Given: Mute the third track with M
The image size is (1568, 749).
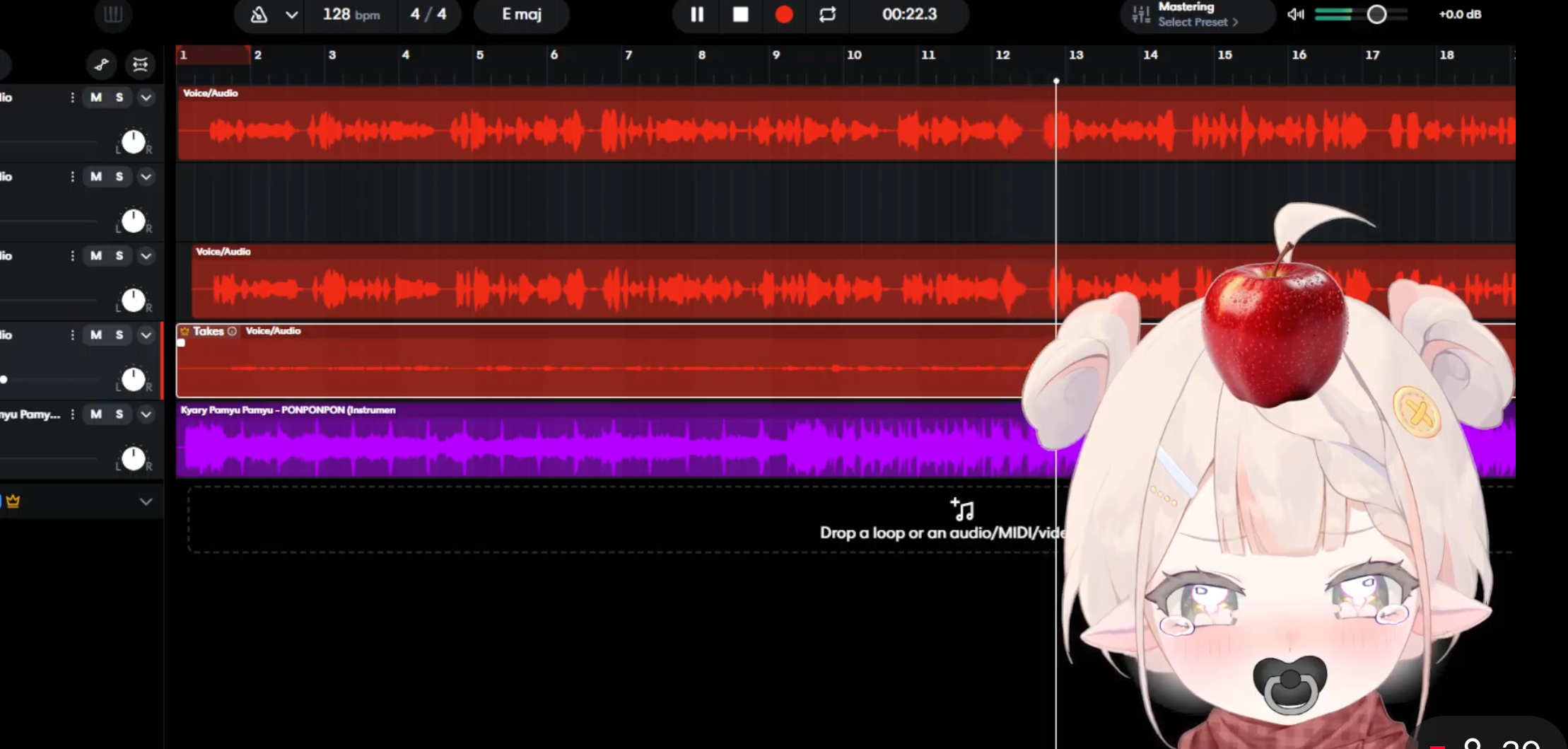Looking at the screenshot, I should tap(96, 256).
